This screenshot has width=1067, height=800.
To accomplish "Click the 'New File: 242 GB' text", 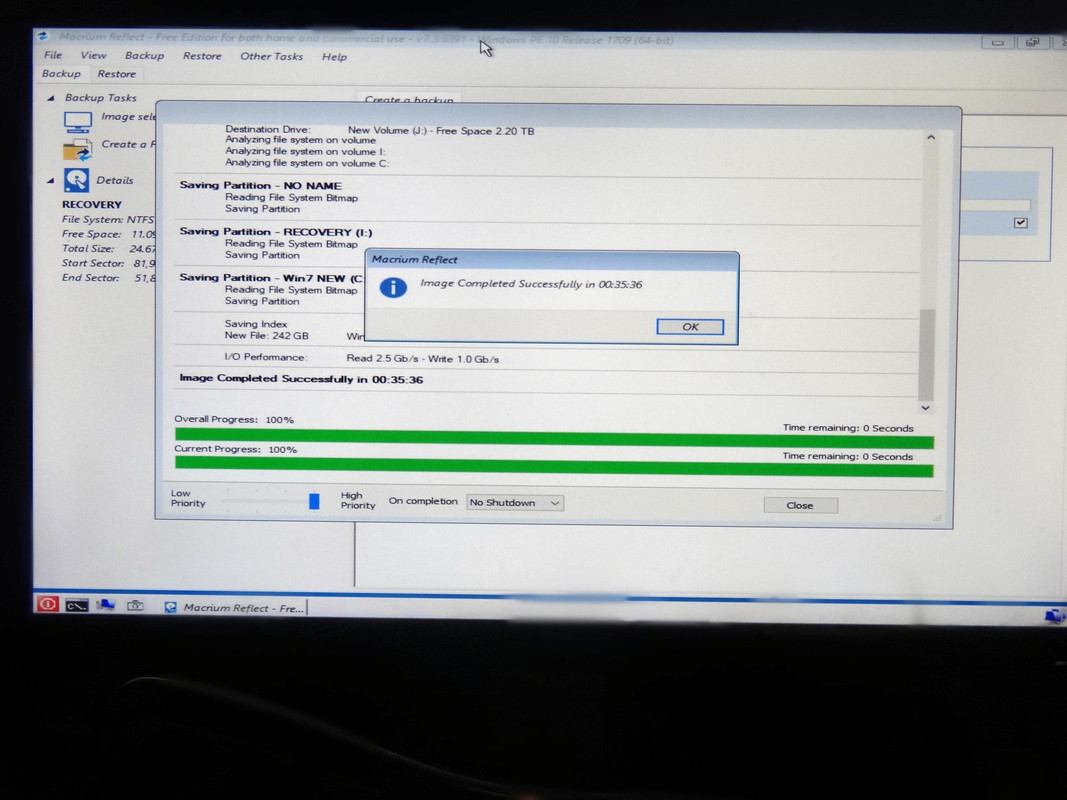I will pyautogui.click(x=266, y=336).
